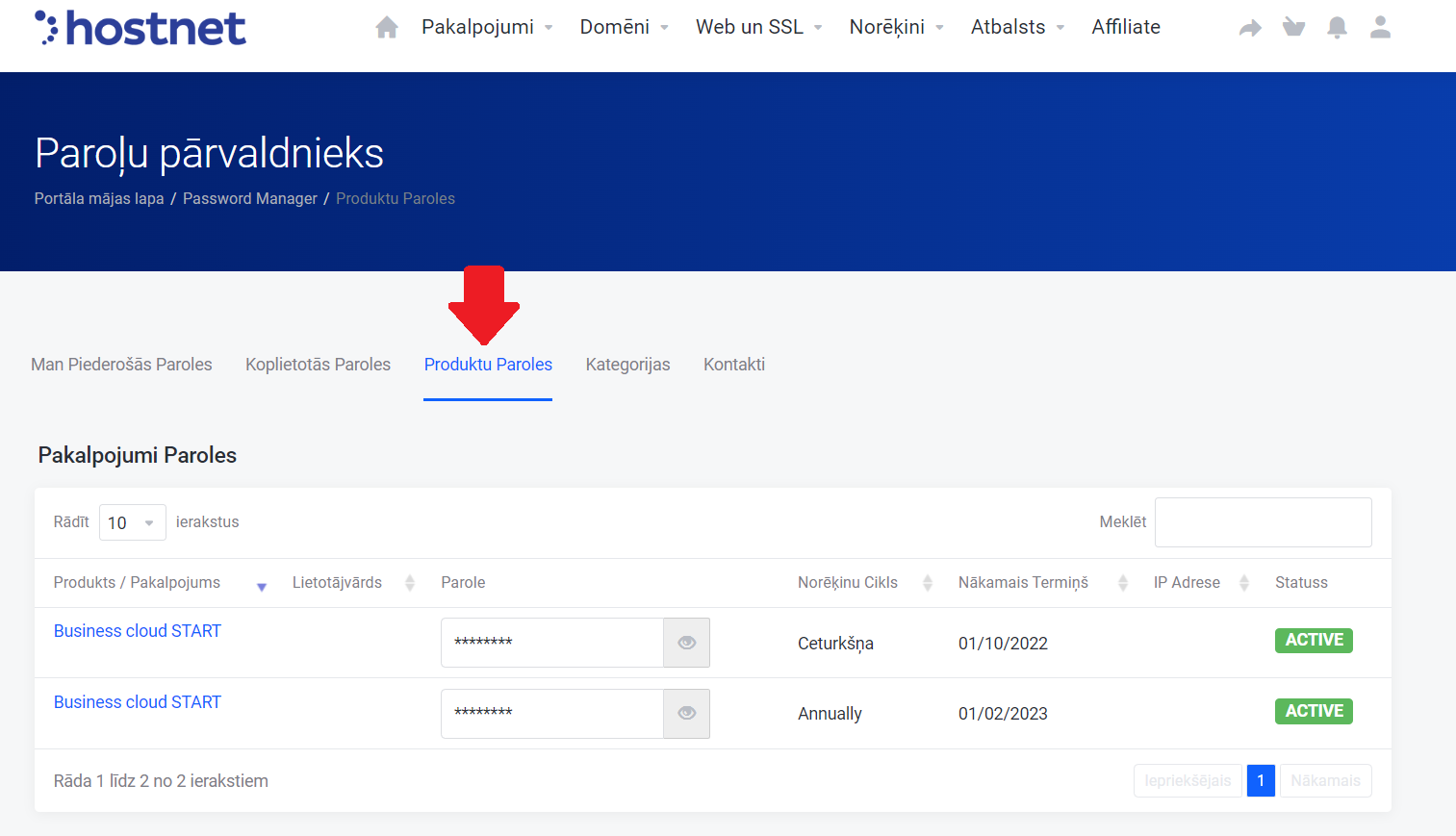Viewport: 1456px width, 836px height.
Task: Sort by Nākamais Termiņš column
Action: coord(1122,583)
